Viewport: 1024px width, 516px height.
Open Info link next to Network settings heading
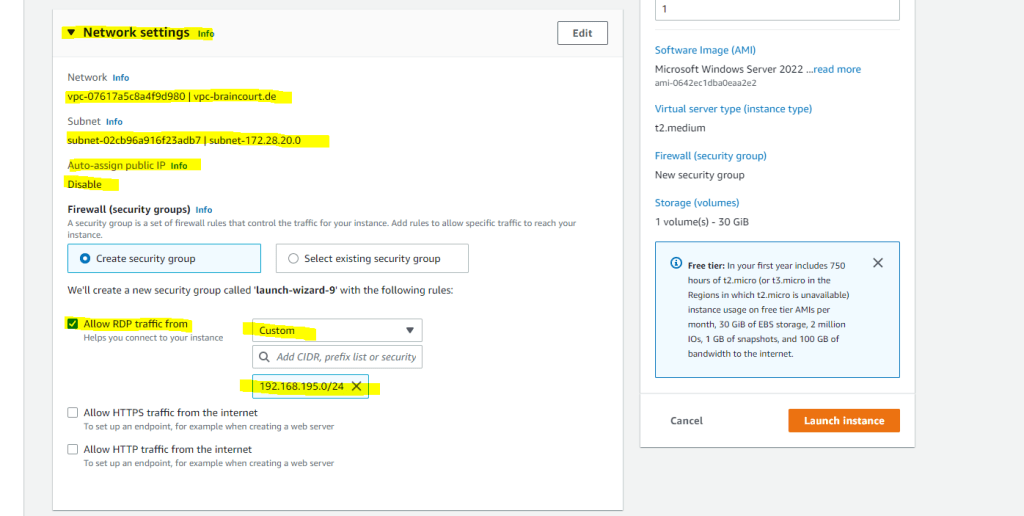tap(206, 34)
